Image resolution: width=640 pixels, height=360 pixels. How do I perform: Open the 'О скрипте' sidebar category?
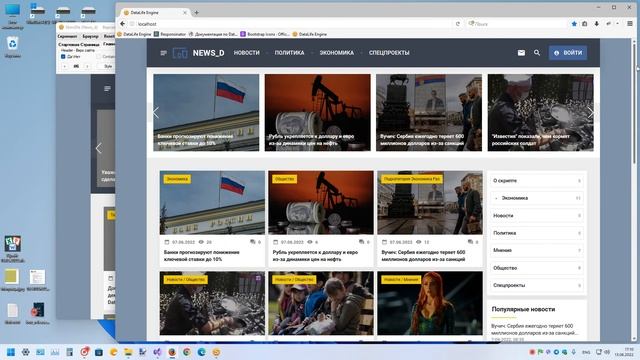click(537, 180)
